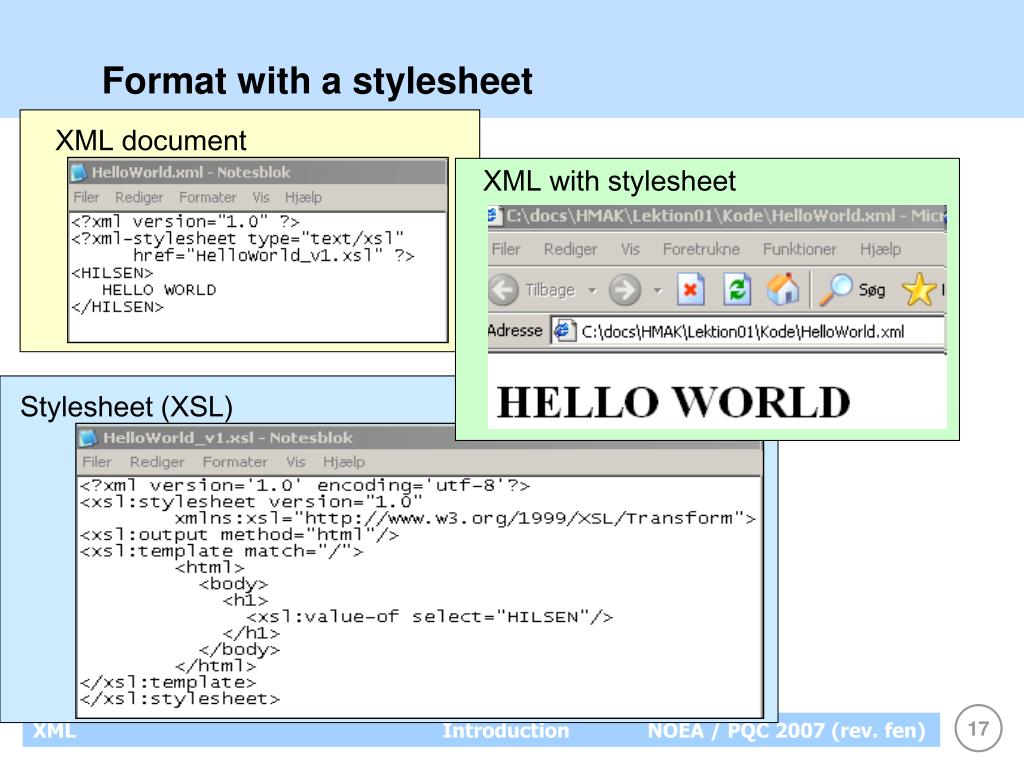Open Filer menu in the browser window
The height and width of the screenshot is (768, 1024).
506,249
